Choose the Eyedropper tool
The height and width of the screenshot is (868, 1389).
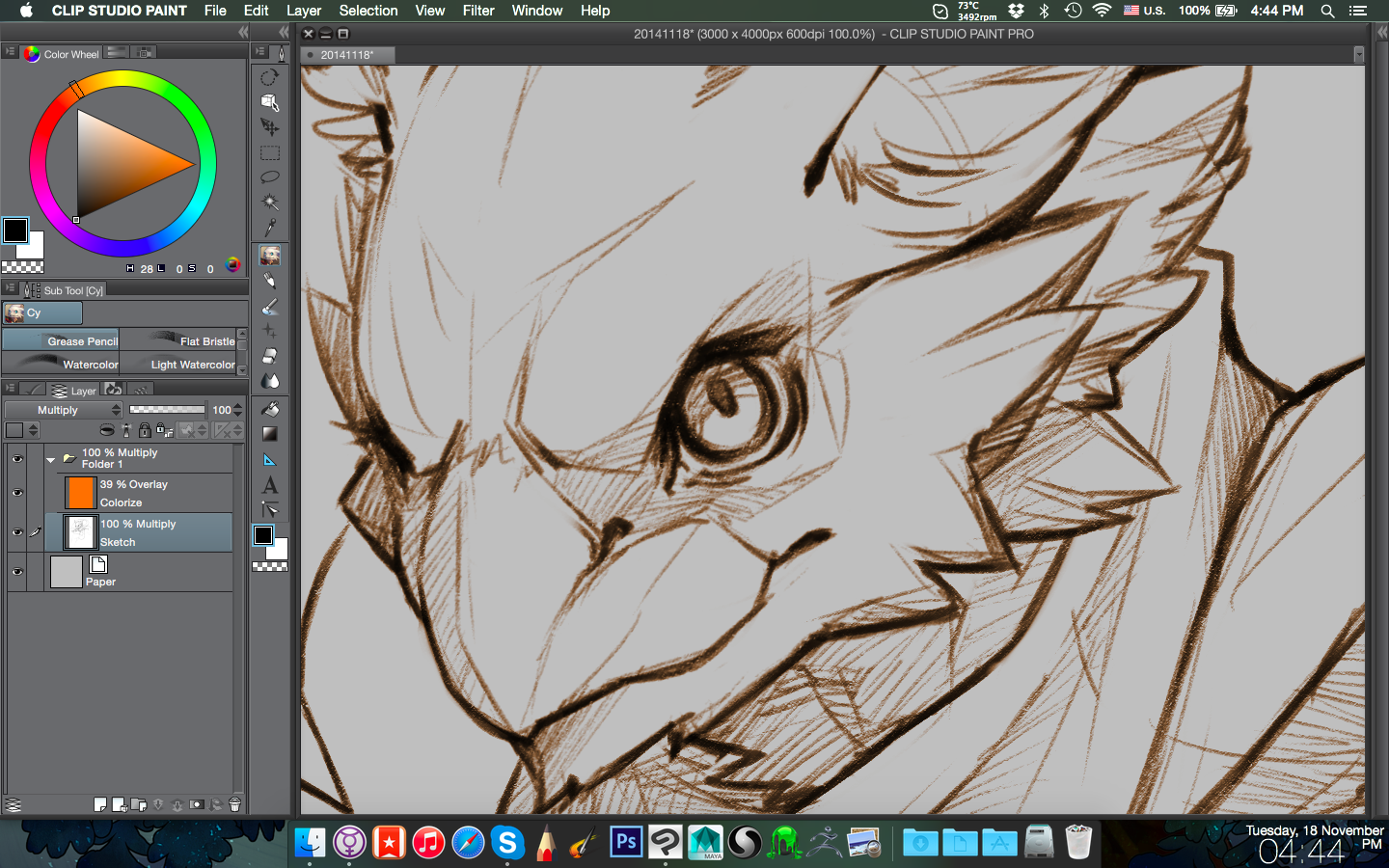[x=270, y=228]
